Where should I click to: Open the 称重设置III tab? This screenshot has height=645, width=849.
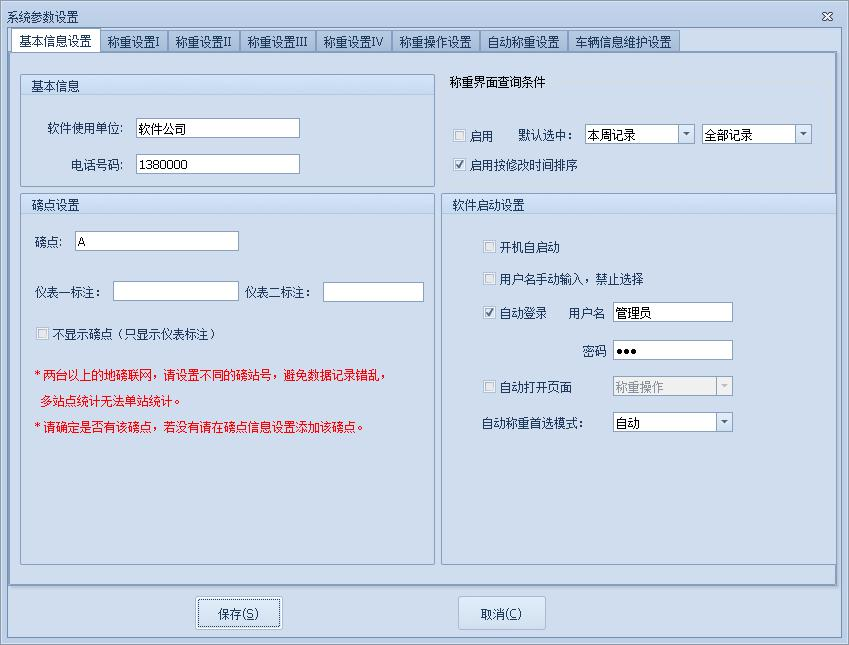[x=277, y=42]
